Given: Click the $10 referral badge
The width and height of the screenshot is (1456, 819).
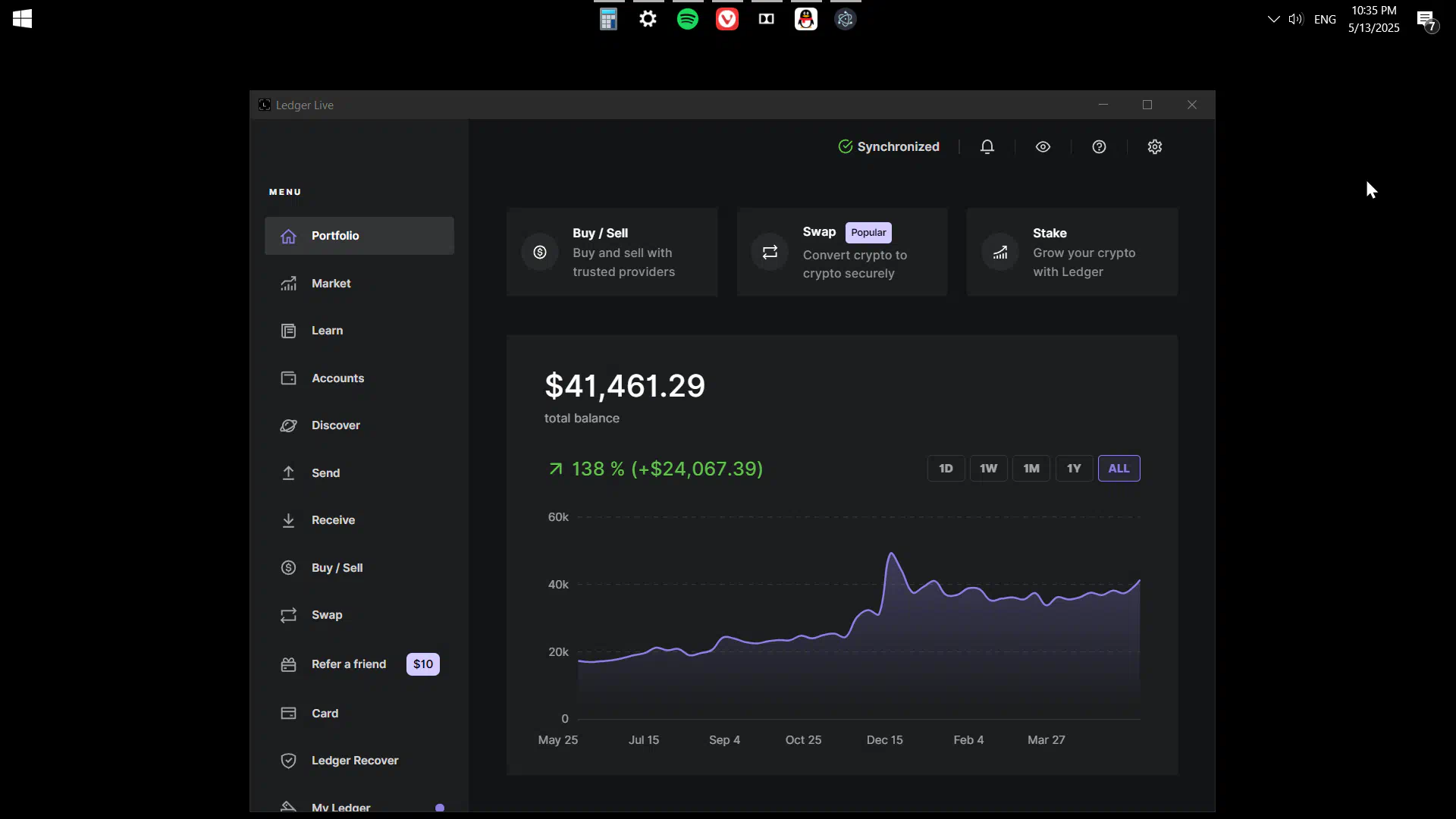Looking at the screenshot, I should click(x=423, y=664).
